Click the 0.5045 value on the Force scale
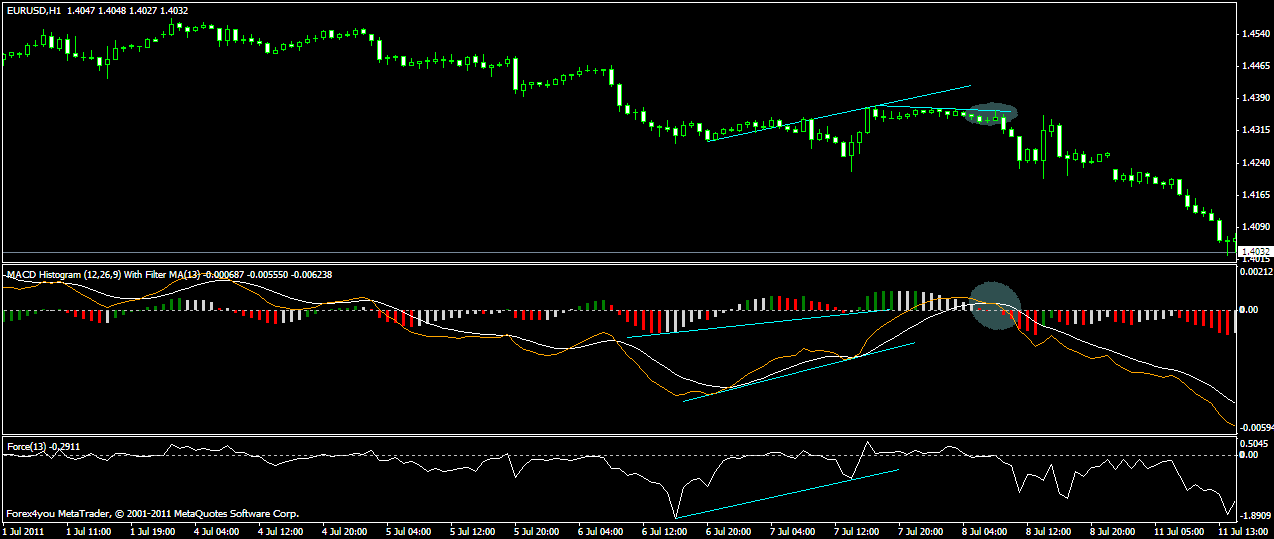Viewport: 1274px width, 539px height. [x=1253, y=443]
